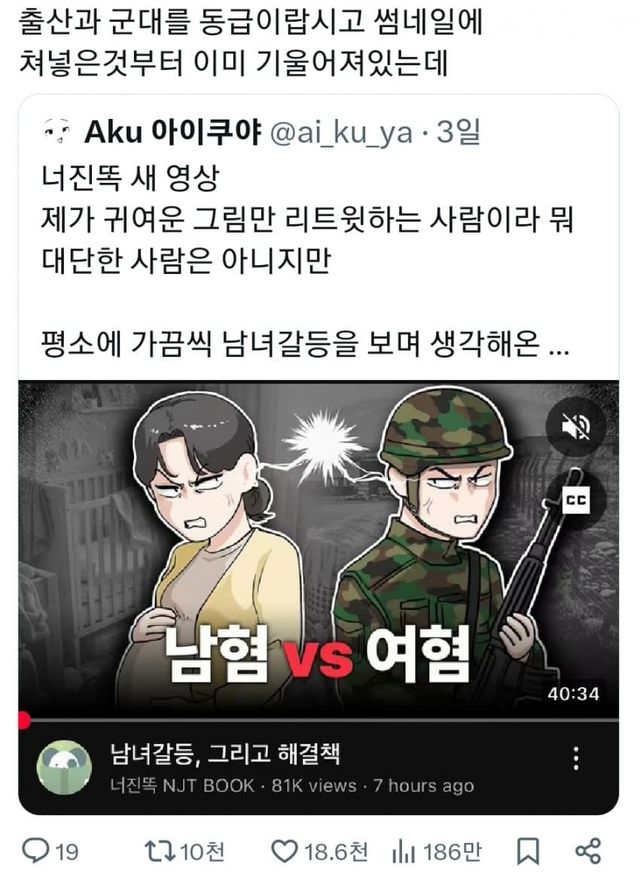Open Aku profile avatar in quoted tweet
This screenshot has height=877, width=640.
point(57,132)
